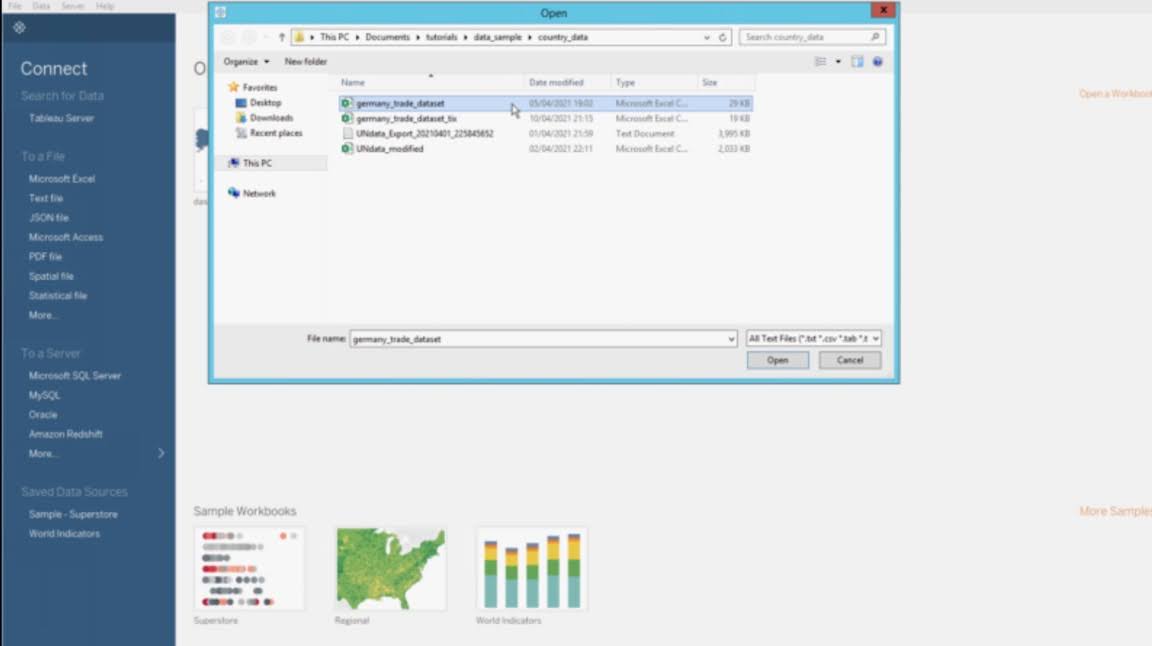
Task: Select Network in the navigation pane
Action: [259, 194]
